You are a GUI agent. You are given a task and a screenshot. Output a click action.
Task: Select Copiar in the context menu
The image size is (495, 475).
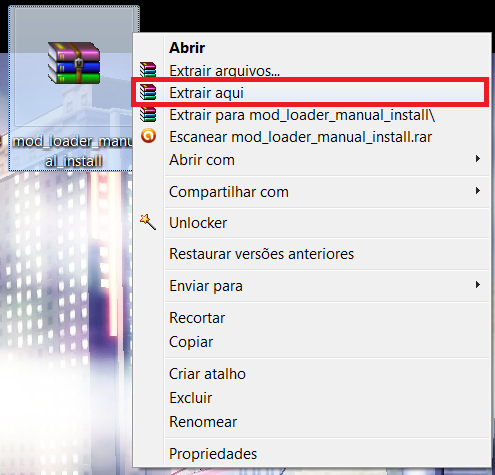(x=311, y=342)
